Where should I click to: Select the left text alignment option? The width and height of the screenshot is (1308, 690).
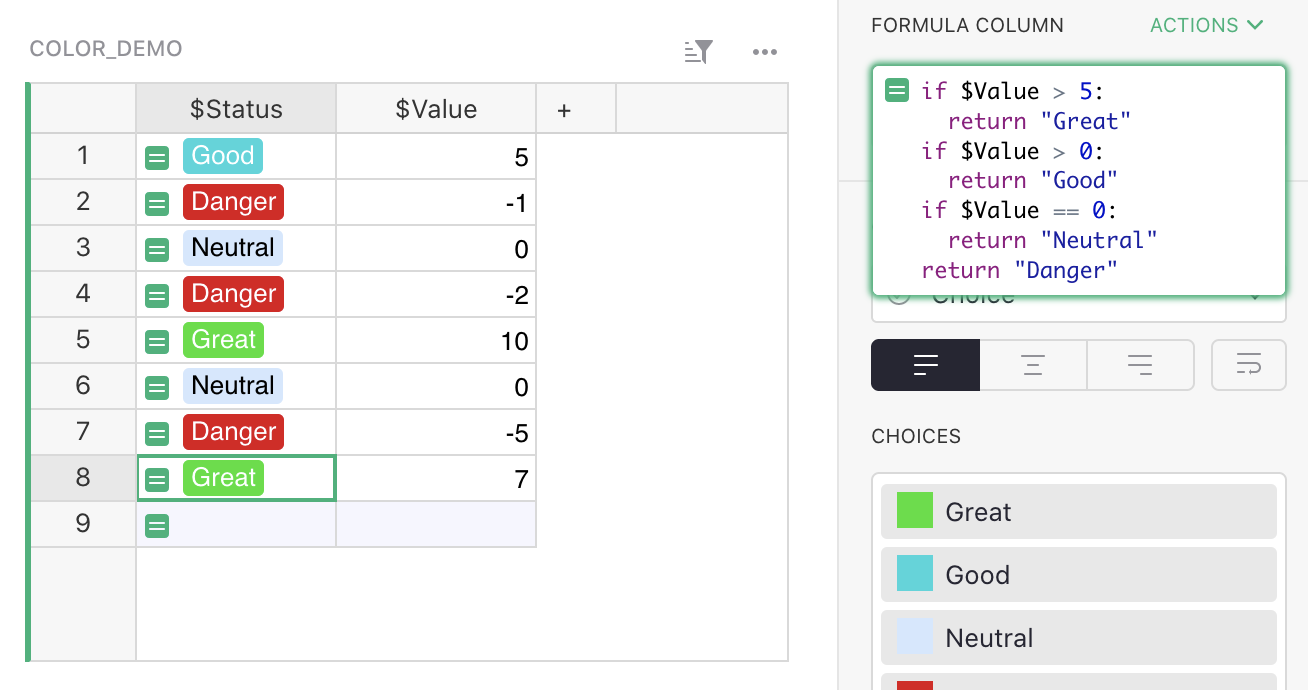[x=924, y=364]
